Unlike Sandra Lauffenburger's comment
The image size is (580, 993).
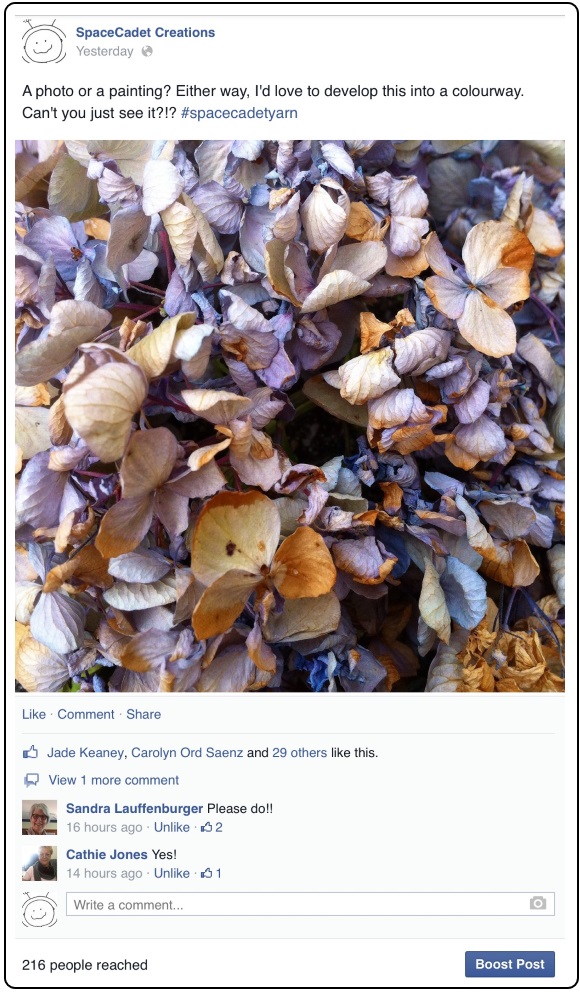(172, 827)
